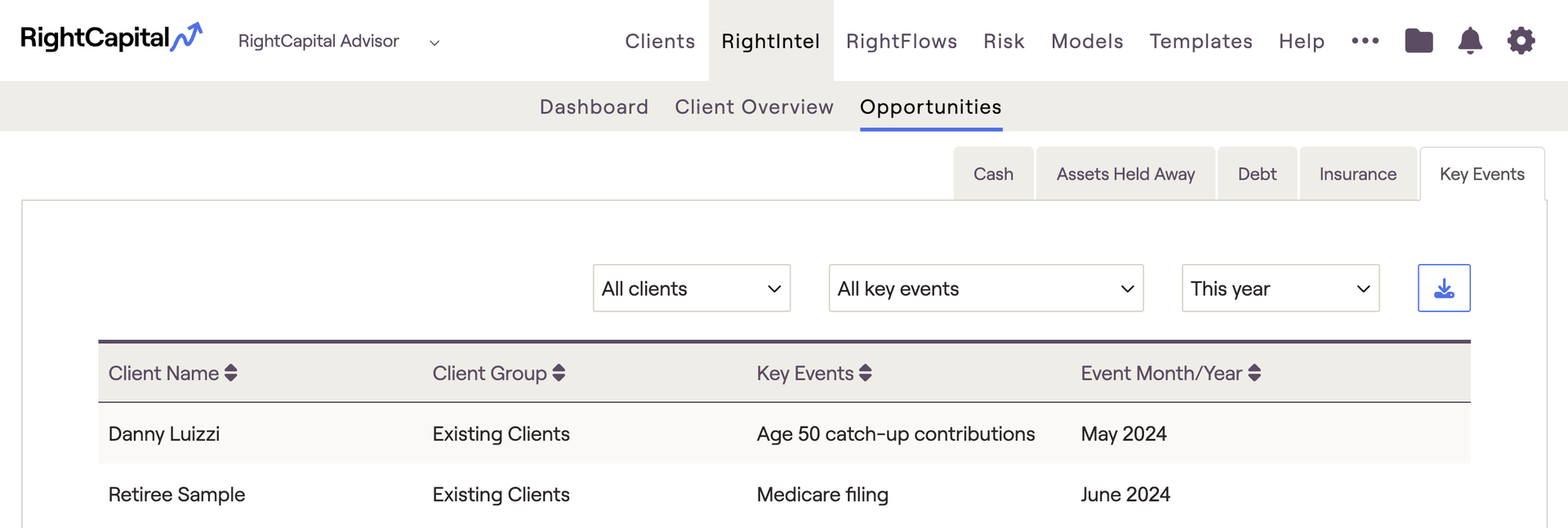The height and width of the screenshot is (528, 1568).
Task: Open the RightFlows menu item
Action: click(x=902, y=41)
